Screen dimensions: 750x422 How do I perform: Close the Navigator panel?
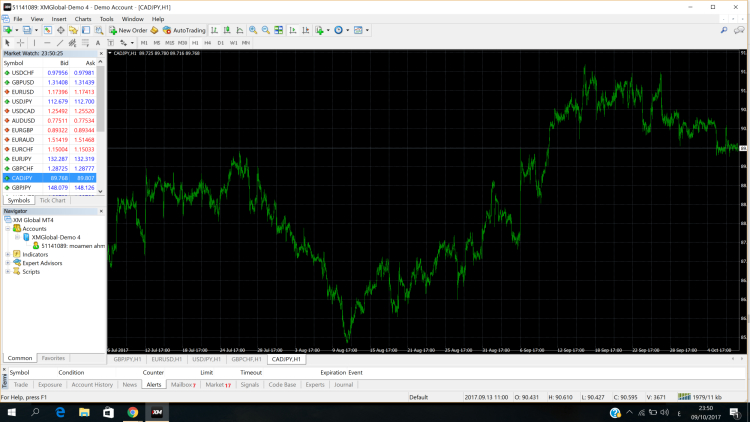pyautogui.click(x=101, y=211)
